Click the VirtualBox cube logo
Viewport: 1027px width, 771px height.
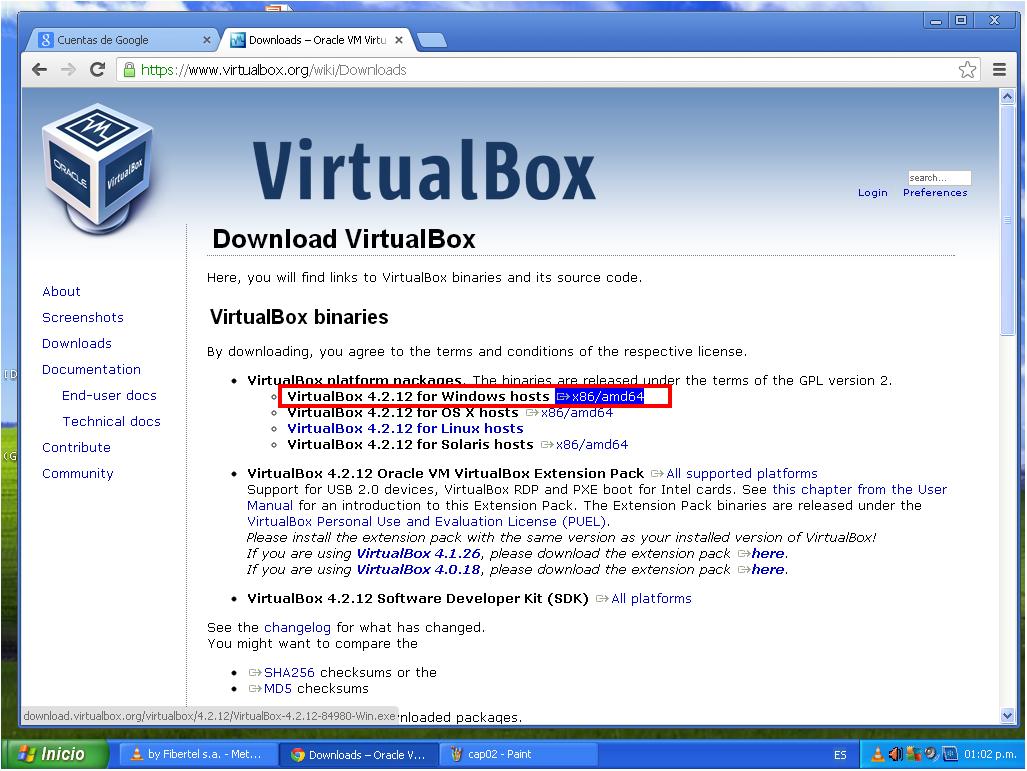98,167
